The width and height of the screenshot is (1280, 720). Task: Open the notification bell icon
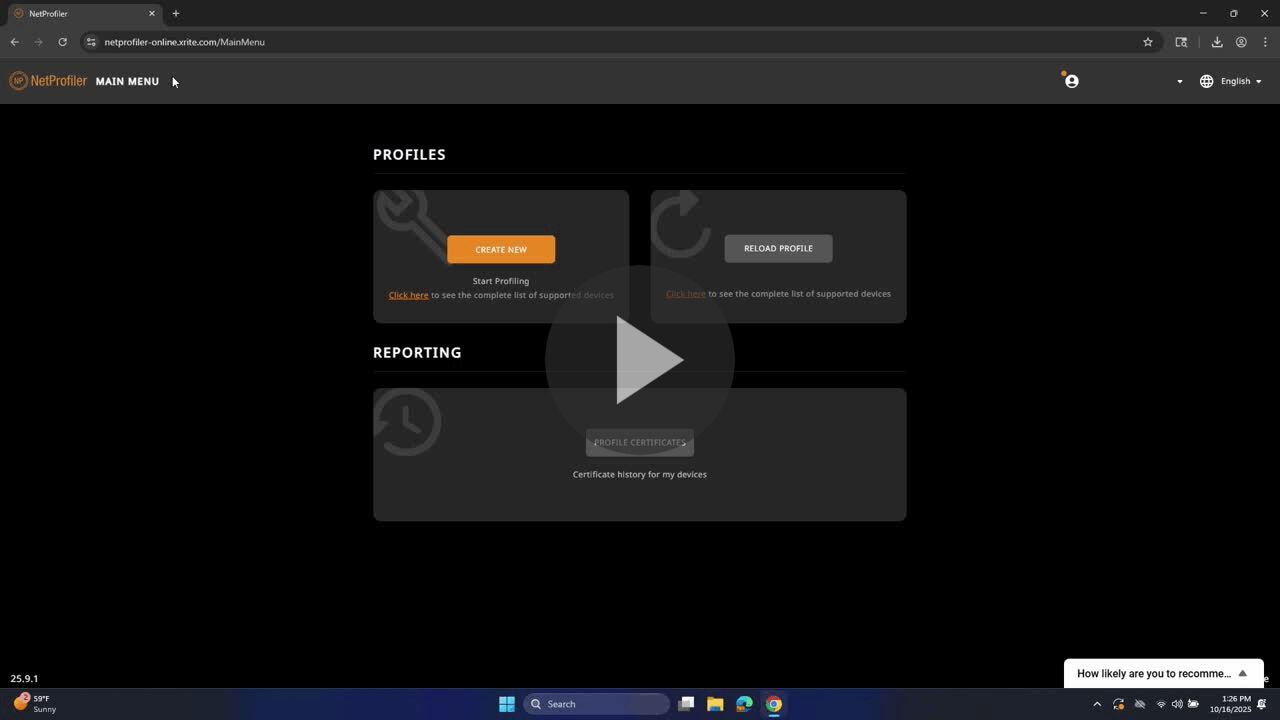[x=1262, y=704]
